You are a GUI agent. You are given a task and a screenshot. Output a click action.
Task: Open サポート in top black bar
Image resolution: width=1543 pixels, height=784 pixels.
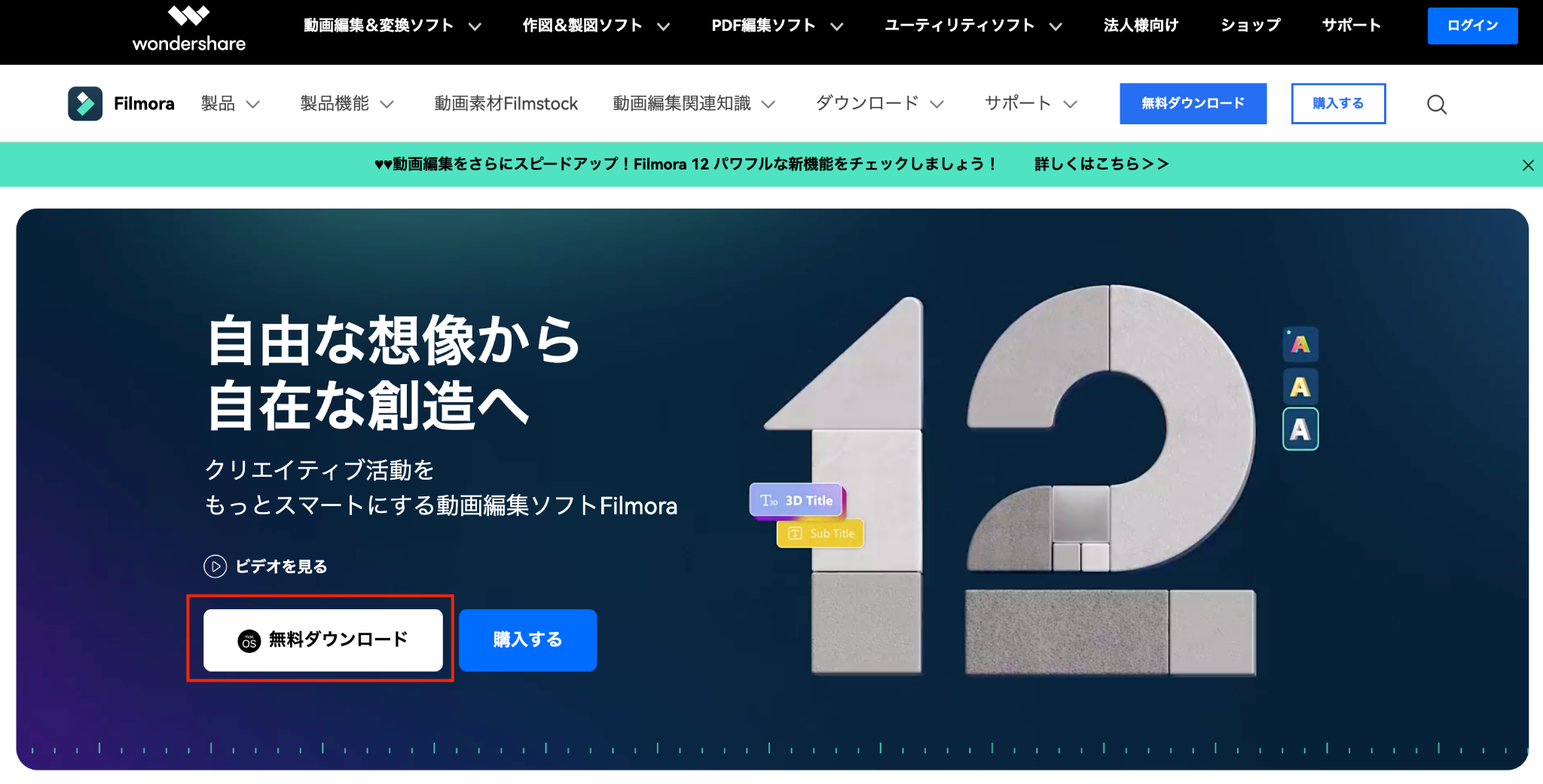(x=1352, y=26)
